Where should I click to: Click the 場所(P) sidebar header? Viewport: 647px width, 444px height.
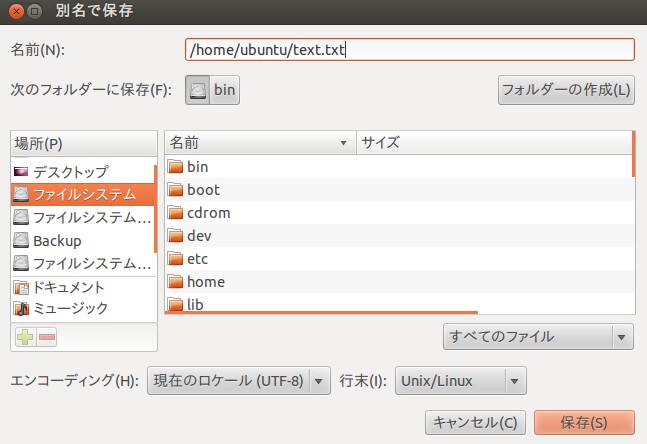84,144
